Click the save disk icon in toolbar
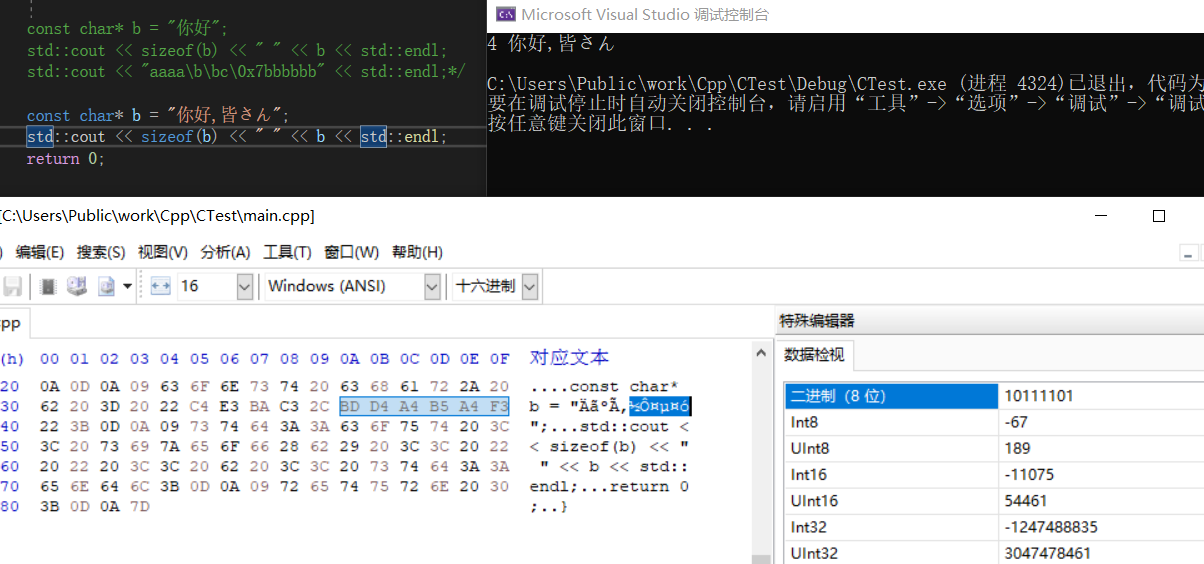Screen dimensions: 1204x564 13,287
